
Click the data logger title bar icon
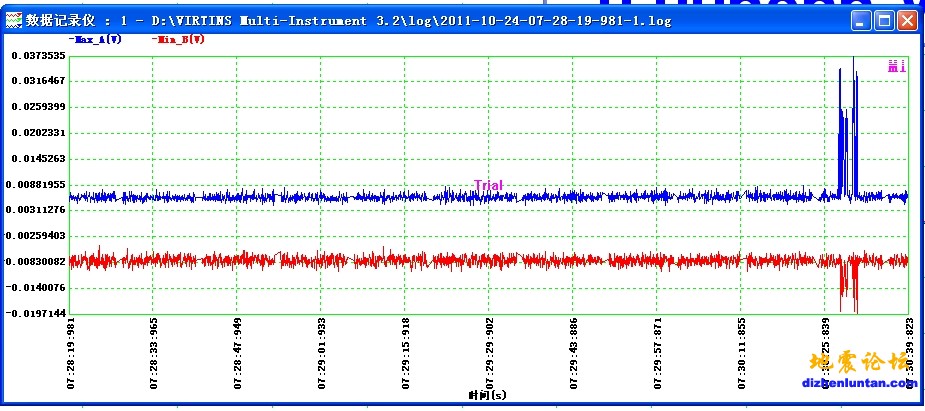coord(14,20)
